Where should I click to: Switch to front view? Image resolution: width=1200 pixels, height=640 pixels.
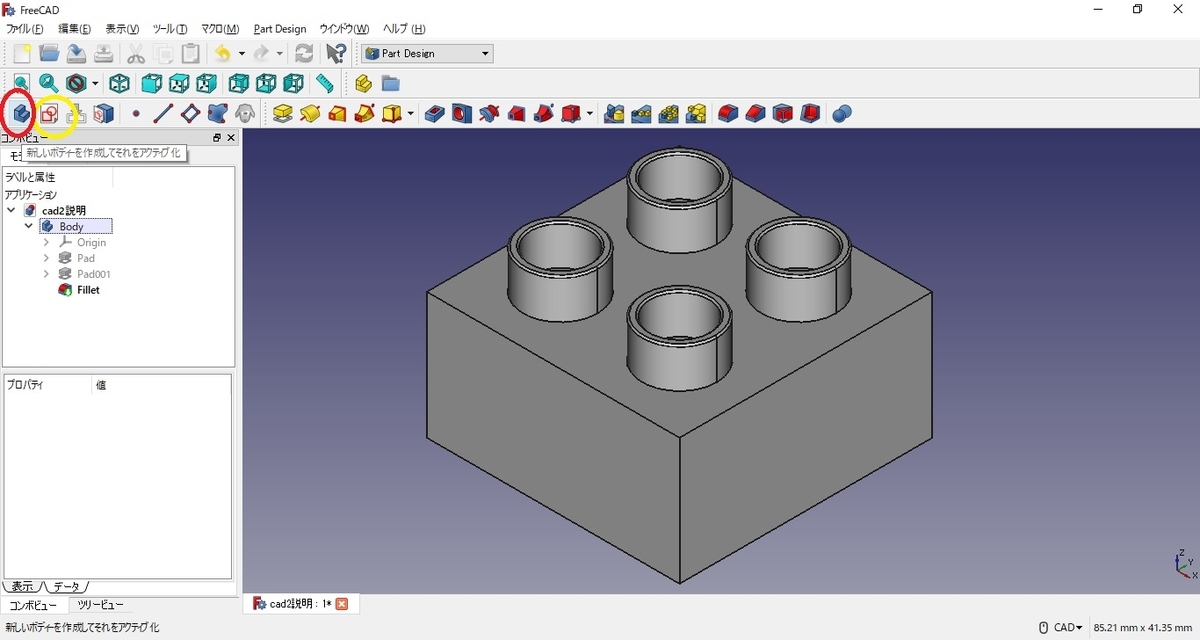151,83
